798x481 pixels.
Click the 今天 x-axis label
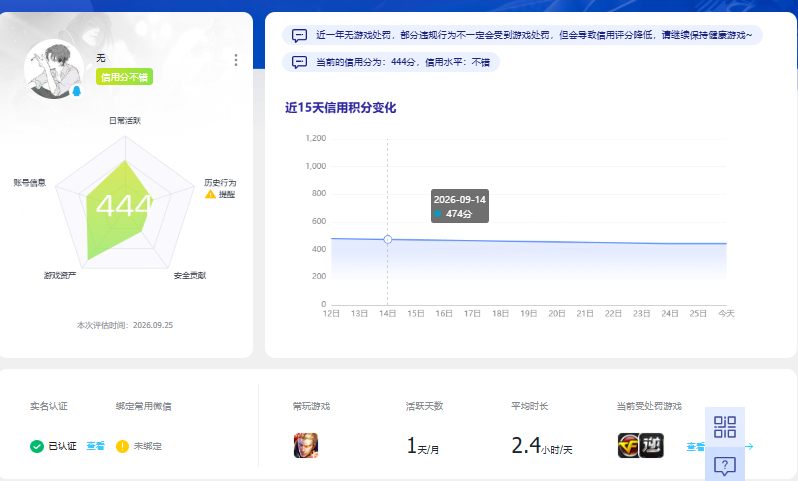tap(726, 314)
